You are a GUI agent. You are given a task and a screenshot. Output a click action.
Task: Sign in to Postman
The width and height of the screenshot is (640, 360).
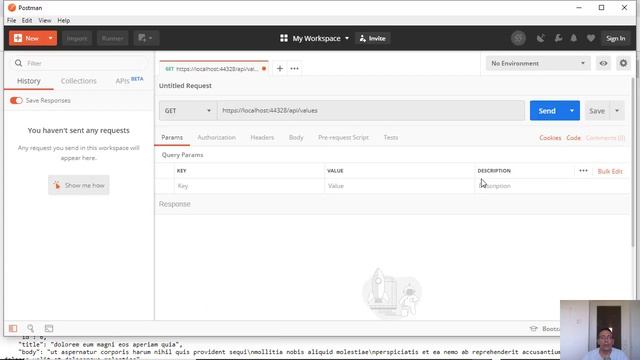(616, 38)
